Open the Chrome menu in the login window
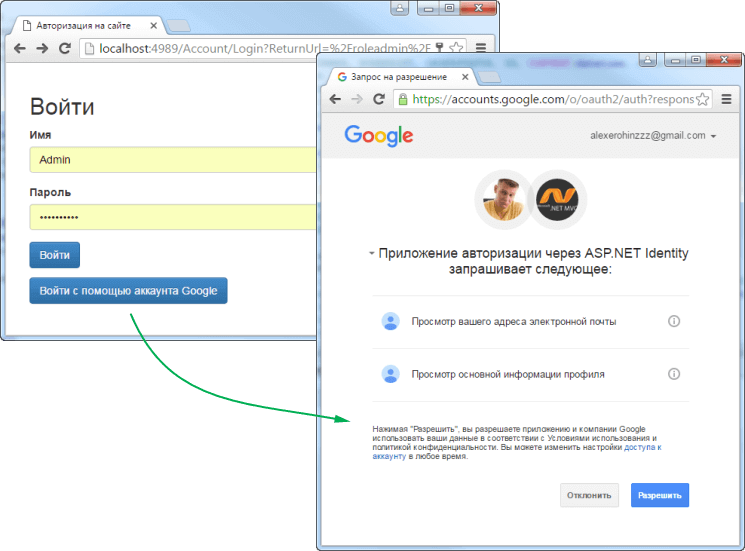 481,48
